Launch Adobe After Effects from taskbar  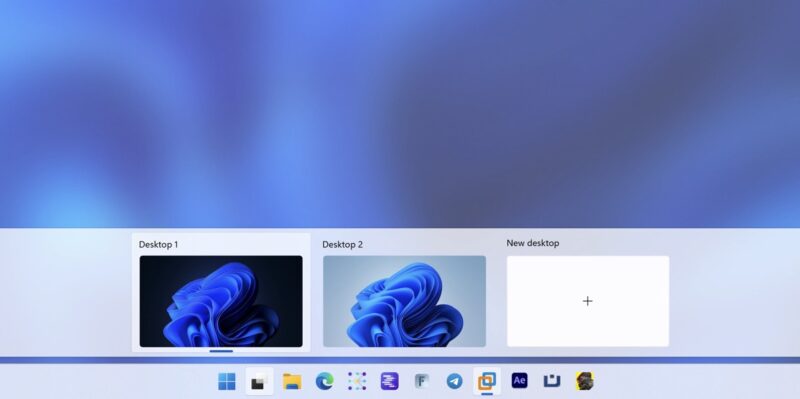coord(519,381)
